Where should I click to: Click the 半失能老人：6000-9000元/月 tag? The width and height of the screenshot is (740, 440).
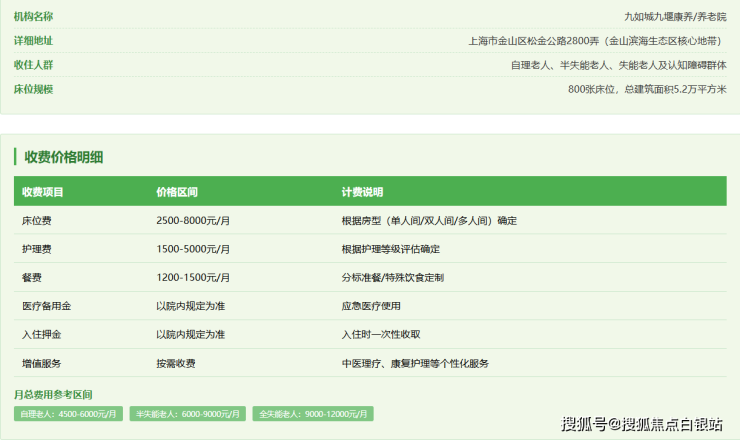coord(188,414)
